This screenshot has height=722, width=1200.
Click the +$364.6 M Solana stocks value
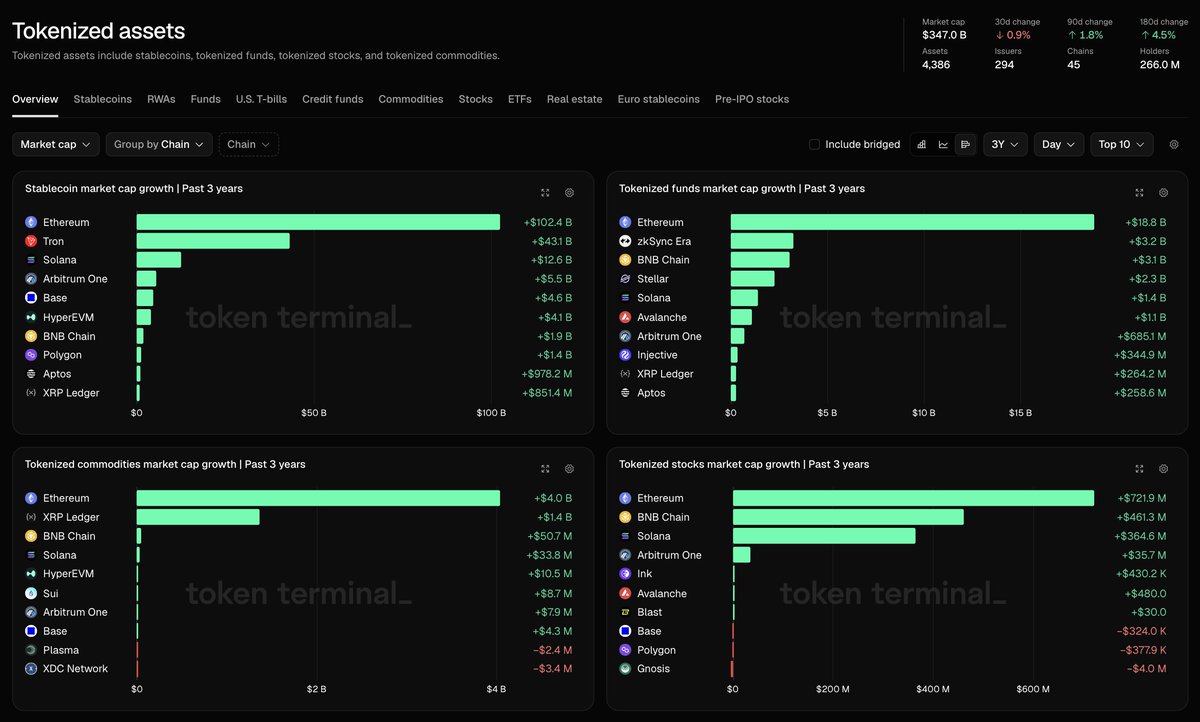(x=1141, y=536)
